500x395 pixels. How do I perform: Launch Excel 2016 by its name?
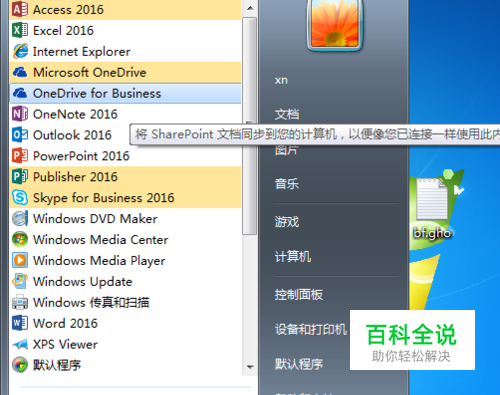(x=63, y=31)
